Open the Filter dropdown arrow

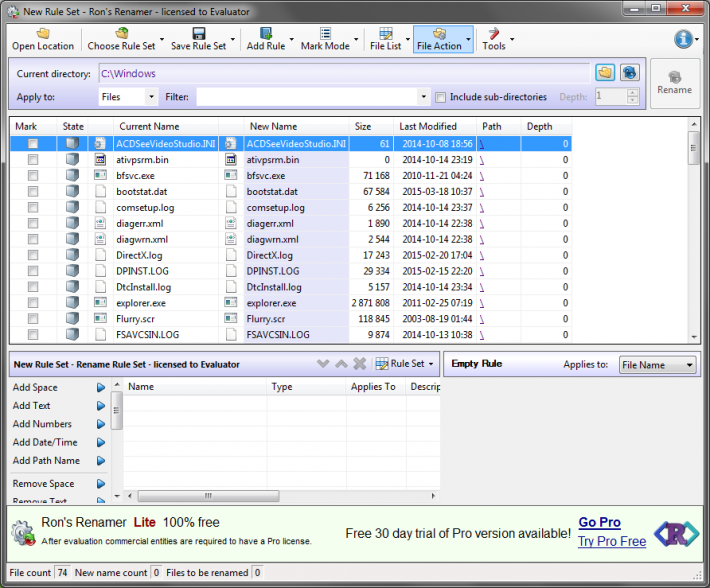(x=423, y=97)
